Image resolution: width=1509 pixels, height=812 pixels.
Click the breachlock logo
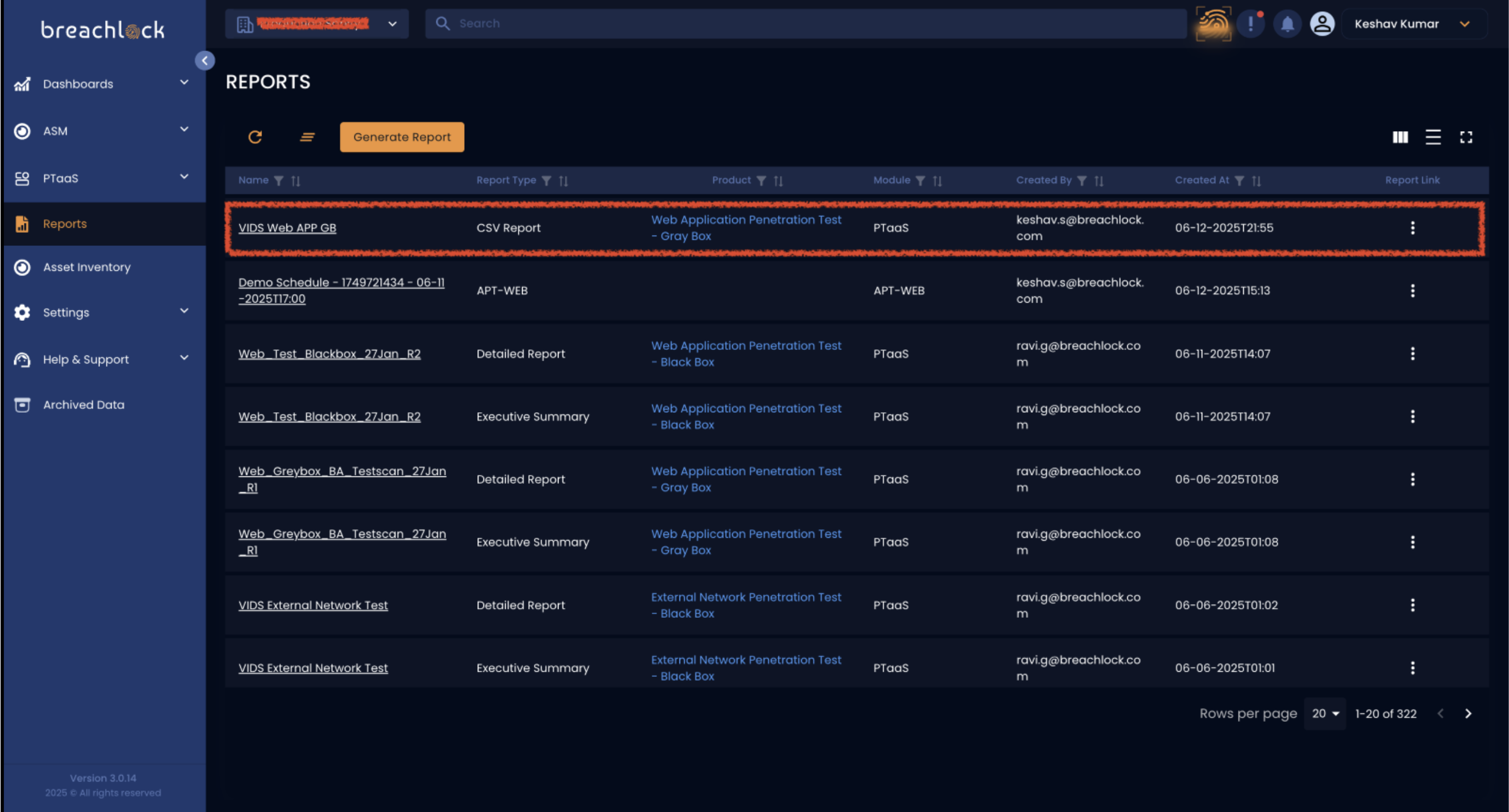(102, 30)
